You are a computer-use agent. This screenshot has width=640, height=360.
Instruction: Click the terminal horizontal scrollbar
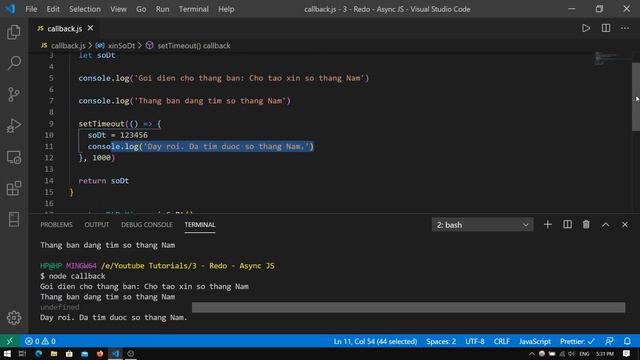coord(408,307)
